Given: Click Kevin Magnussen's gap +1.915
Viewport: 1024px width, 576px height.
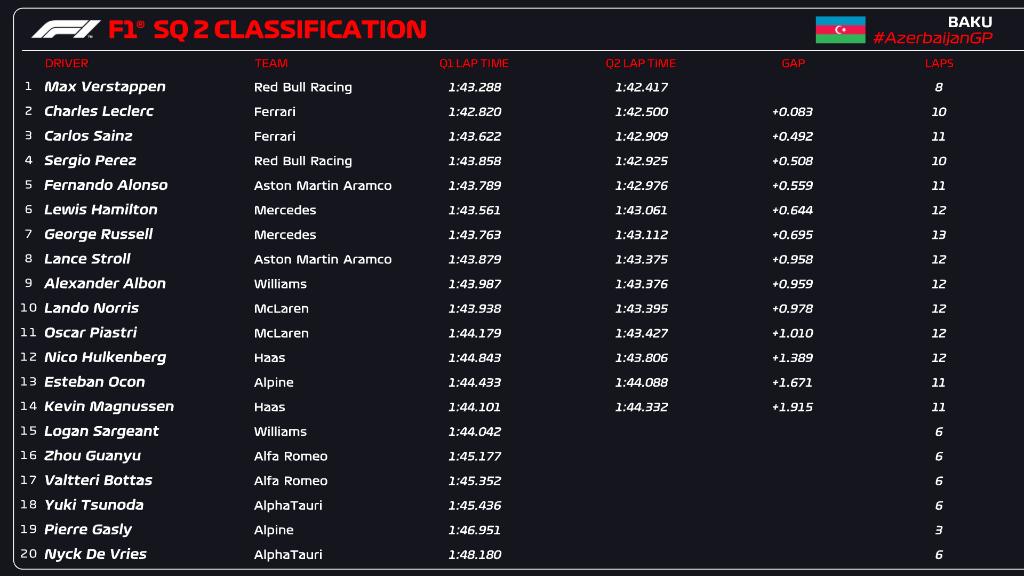Looking at the screenshot, I should coord(792,407).
